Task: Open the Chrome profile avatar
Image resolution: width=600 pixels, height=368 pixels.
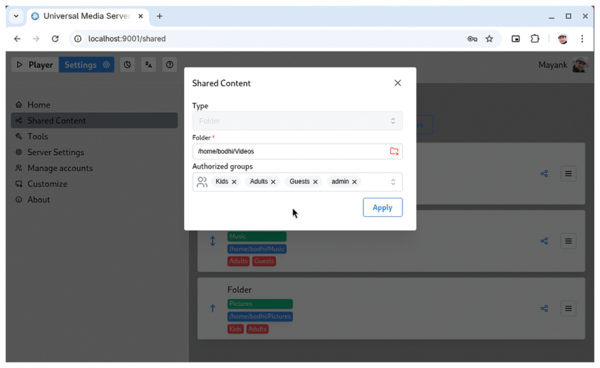Action: tap(562, 39)
